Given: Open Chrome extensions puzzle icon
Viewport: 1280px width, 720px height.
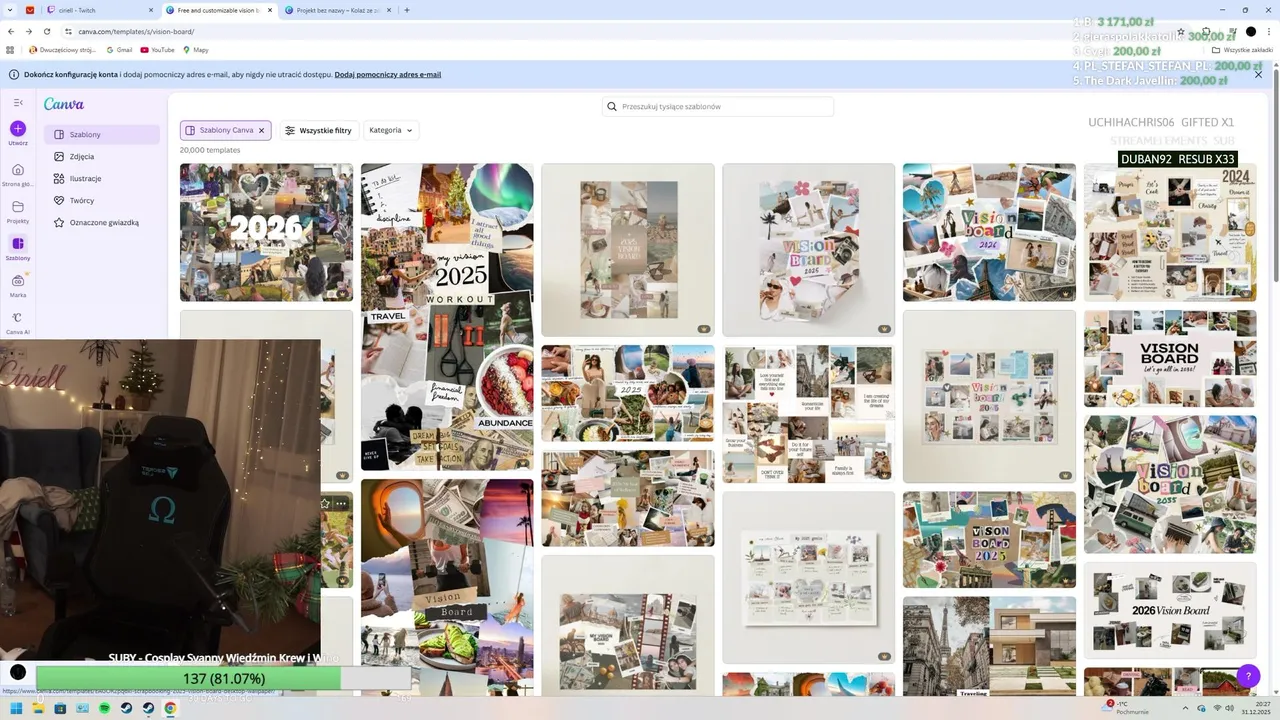Looking at the screenshot, I should point(1206,31).
